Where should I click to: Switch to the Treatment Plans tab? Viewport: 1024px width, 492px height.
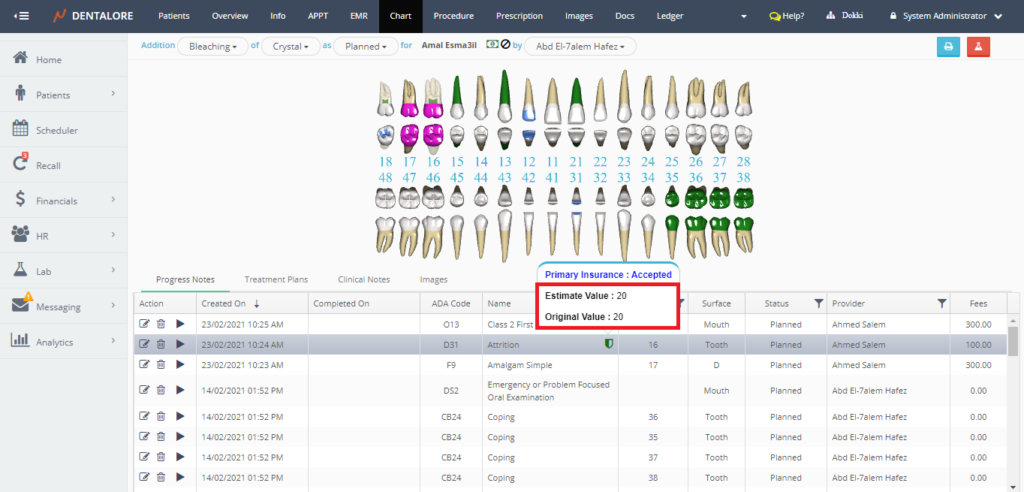tap(276, 280)
